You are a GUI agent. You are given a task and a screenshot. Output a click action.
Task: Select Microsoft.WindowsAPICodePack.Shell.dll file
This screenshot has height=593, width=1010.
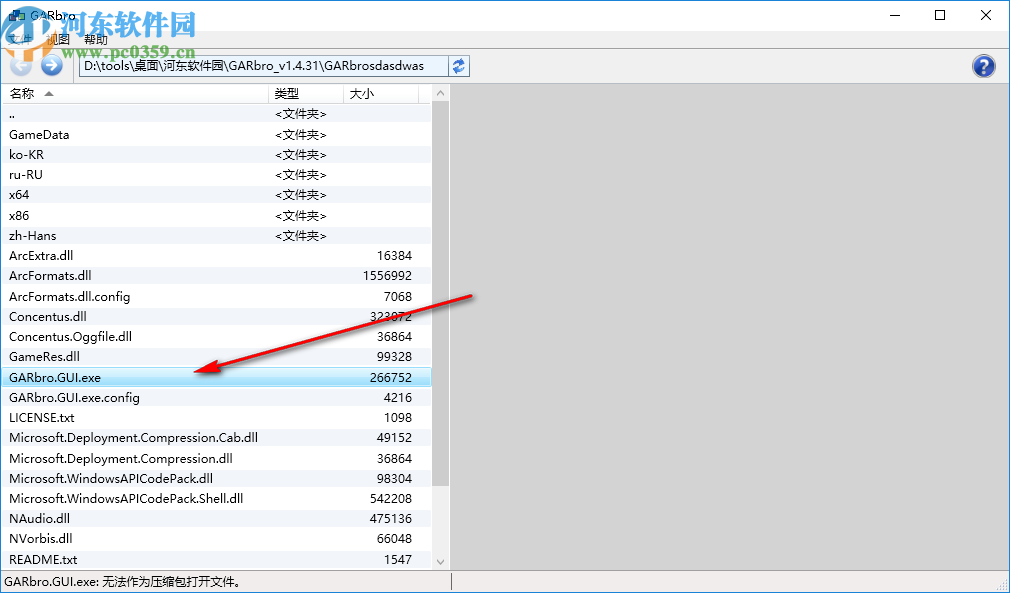(x=216, y=498)
